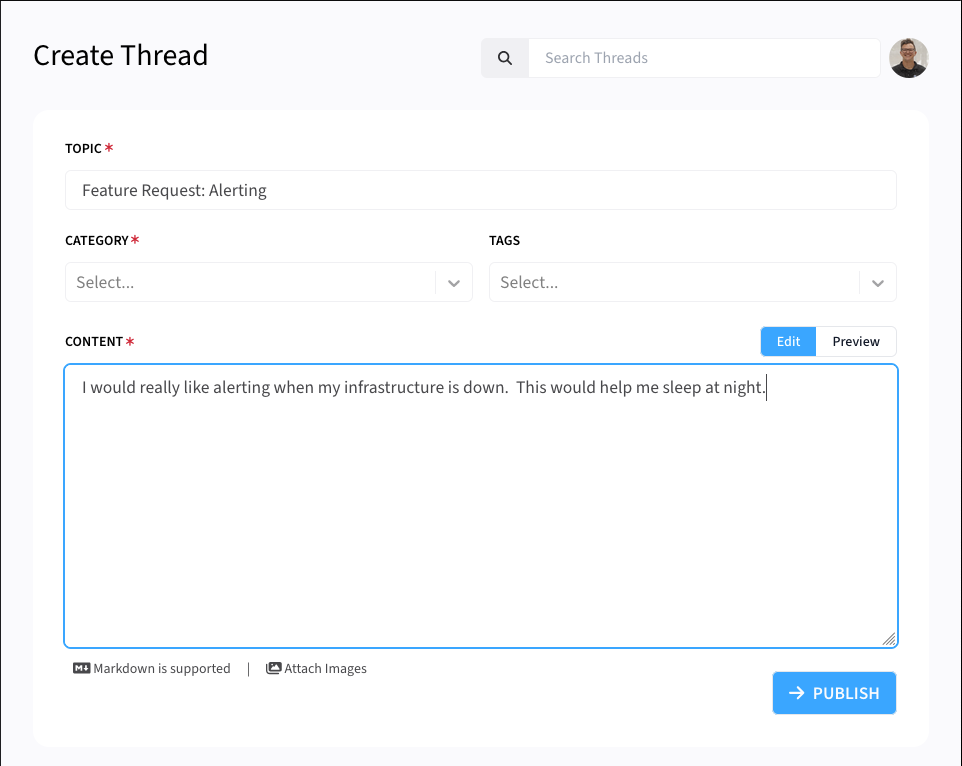Click the picture icon beside Attach Images
This screenshot has height=766, width=962.
(x=273, y=669)
